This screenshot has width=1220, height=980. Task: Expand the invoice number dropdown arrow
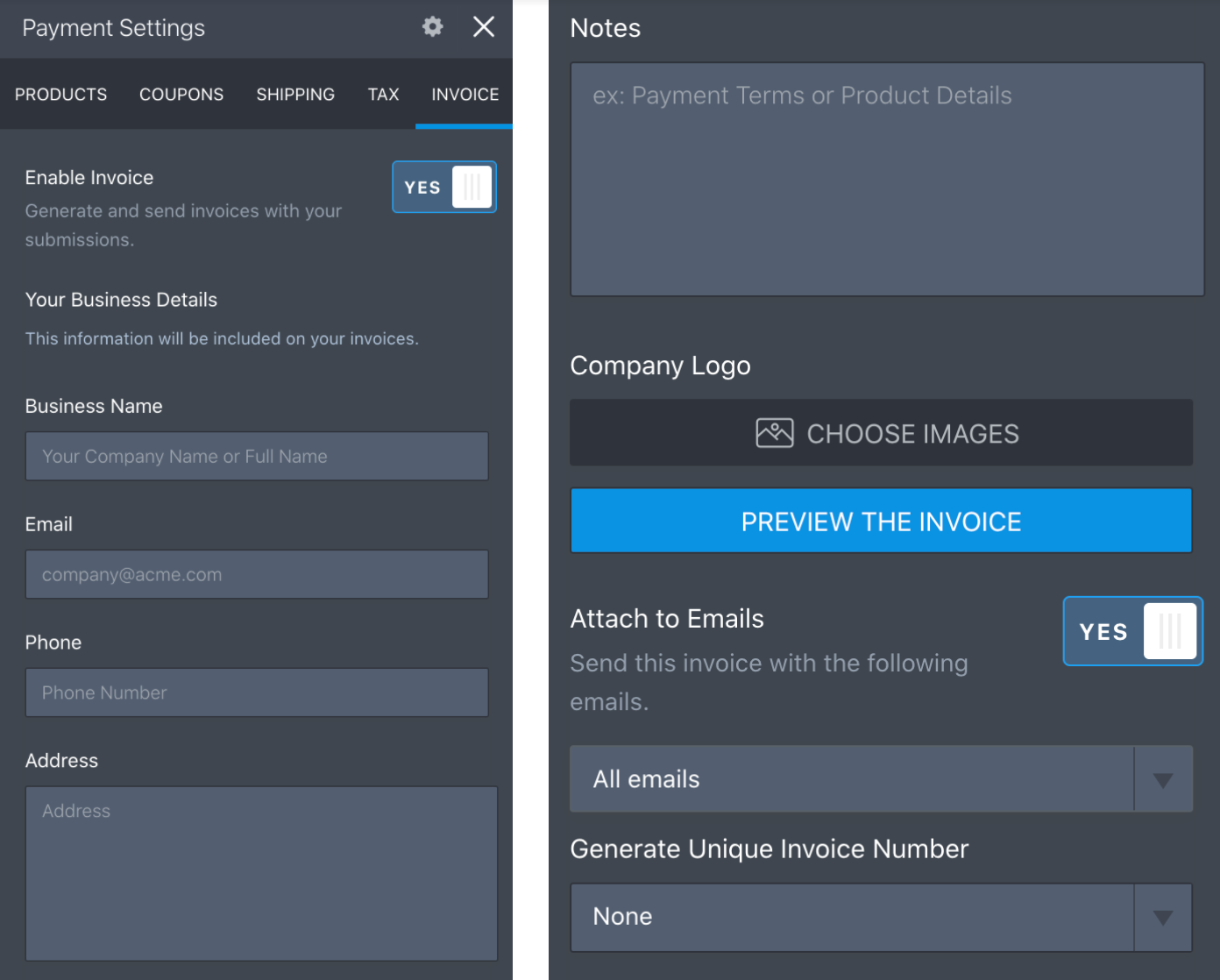1163,917
